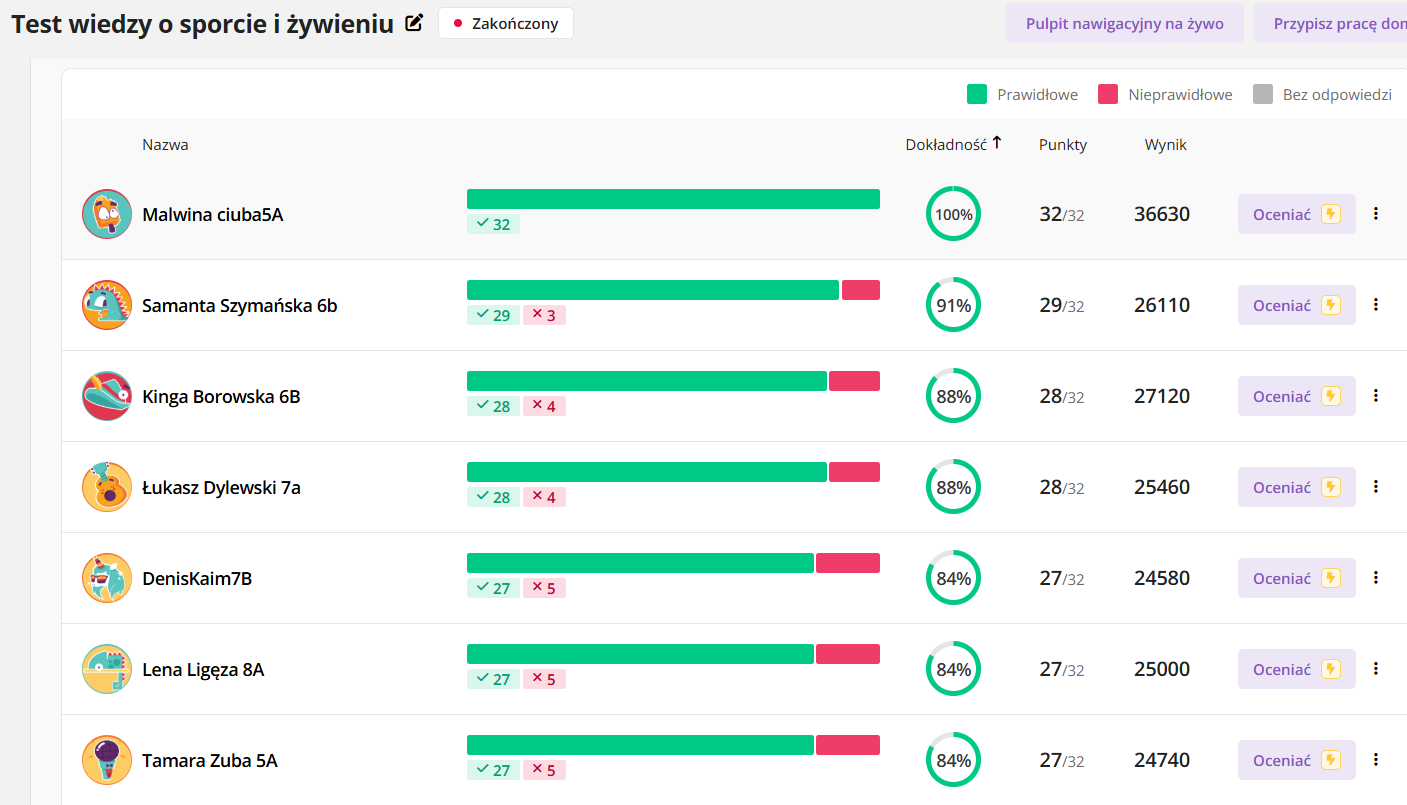Click Kinga Borowska 6B's avatar icon

[107, 396]
